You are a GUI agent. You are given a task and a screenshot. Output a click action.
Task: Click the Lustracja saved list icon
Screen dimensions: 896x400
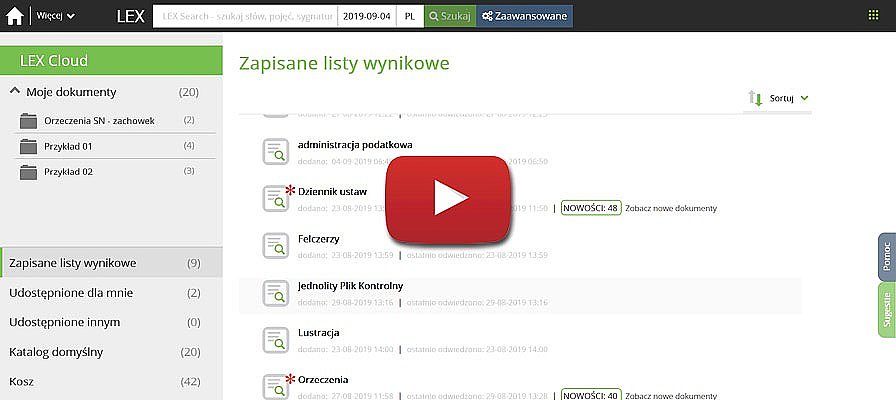274,338
